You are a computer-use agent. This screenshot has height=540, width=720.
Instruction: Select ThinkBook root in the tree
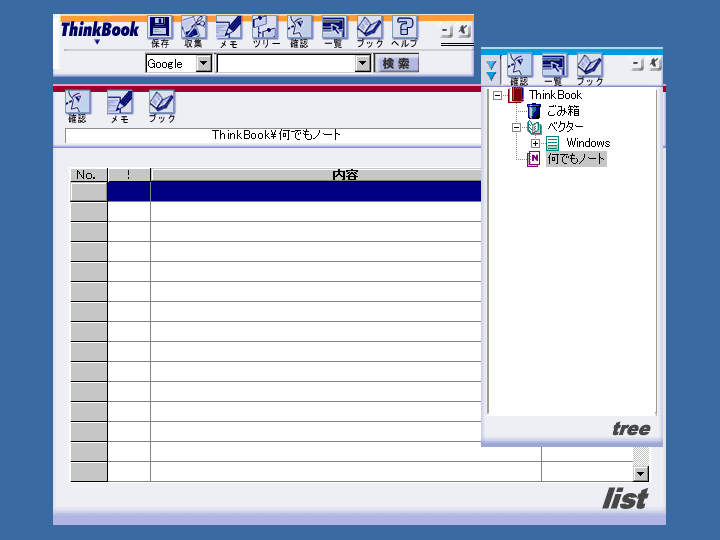point(555,95)
